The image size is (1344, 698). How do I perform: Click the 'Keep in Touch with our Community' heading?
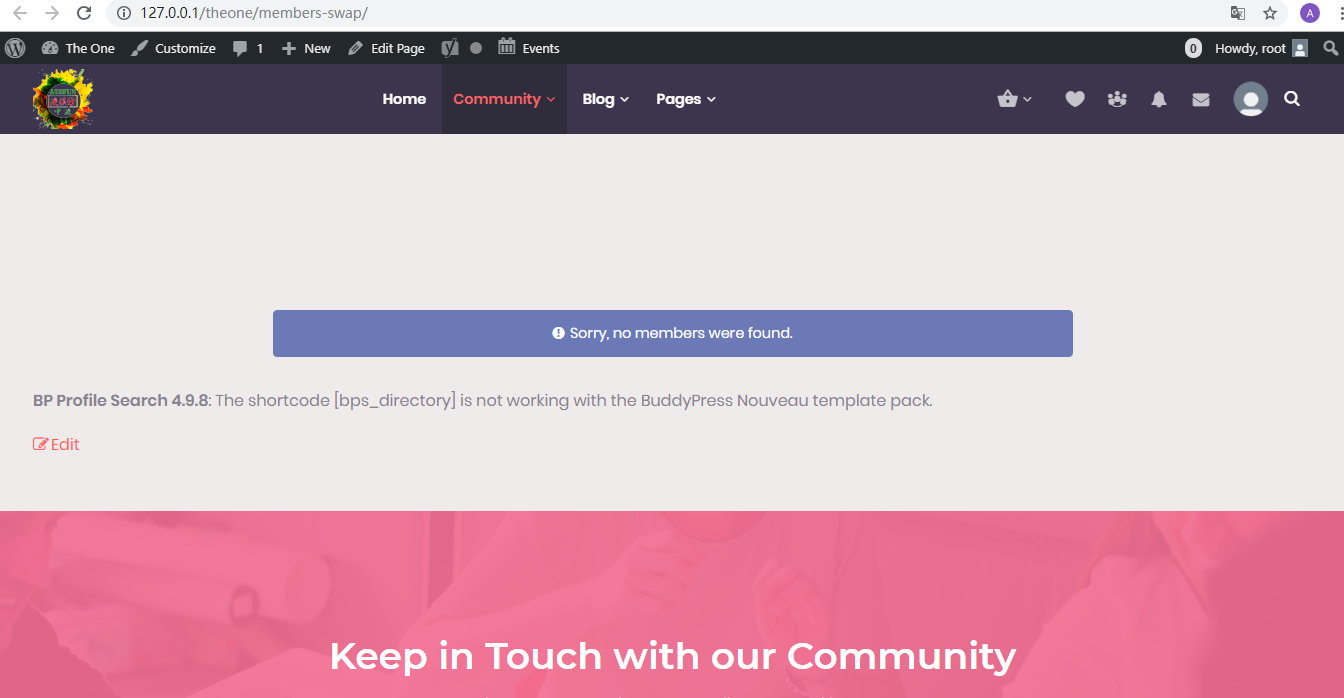pos(672,656)
